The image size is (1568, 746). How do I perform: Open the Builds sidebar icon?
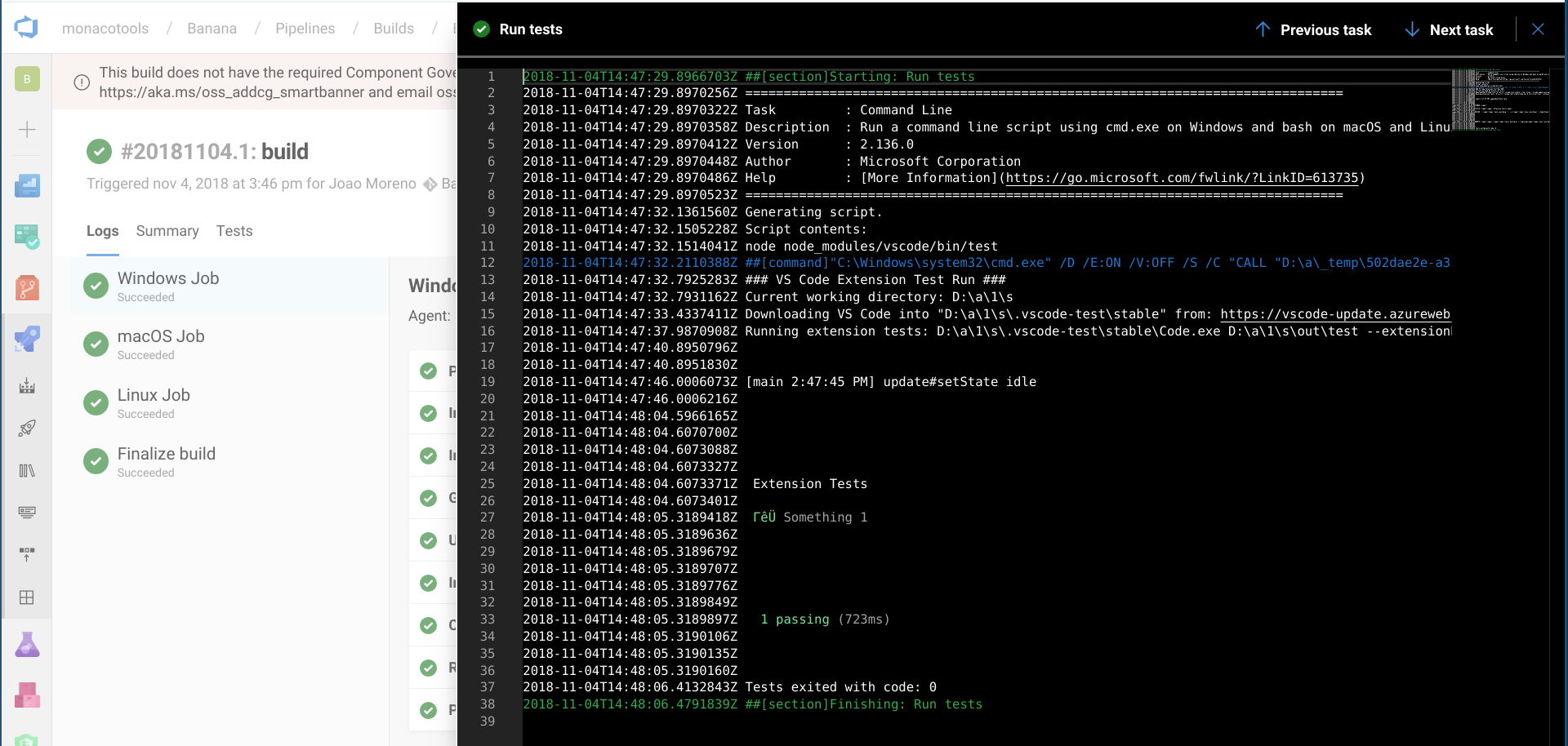27,385
